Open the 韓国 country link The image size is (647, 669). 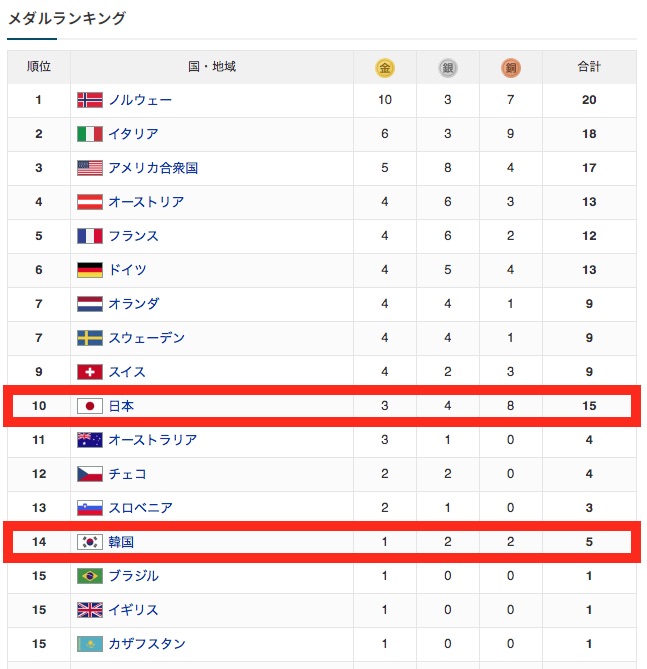coord(121,542)
